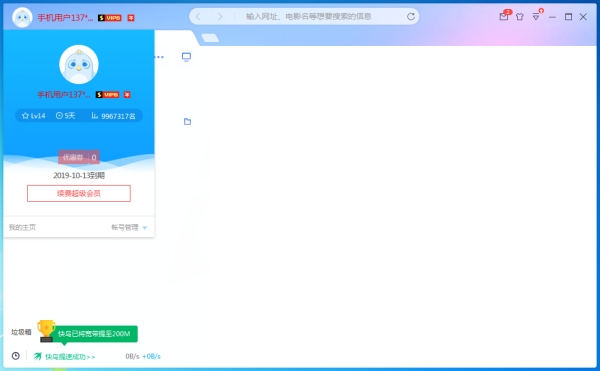This screenshot has height=371, width=600.
Task: Click the title-bar bird avatar
Action: pos(22,17)
